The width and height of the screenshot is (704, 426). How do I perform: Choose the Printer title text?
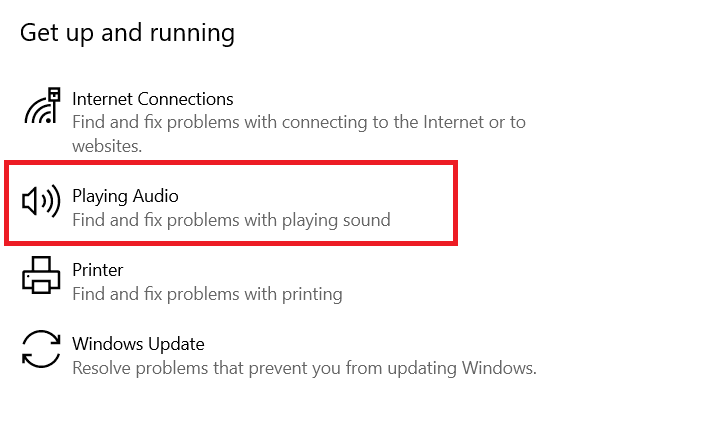(98, 270)
